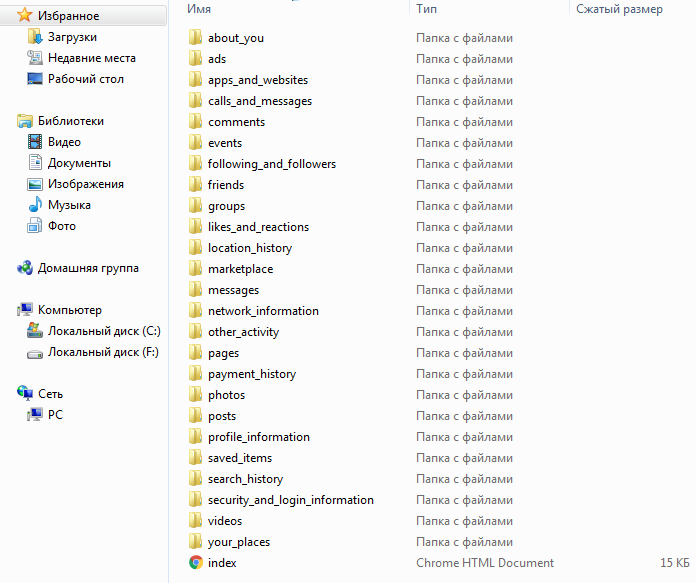Screen dimensions: 696x583
Task: Click the Музыка note icon
Action: (35, 204)
